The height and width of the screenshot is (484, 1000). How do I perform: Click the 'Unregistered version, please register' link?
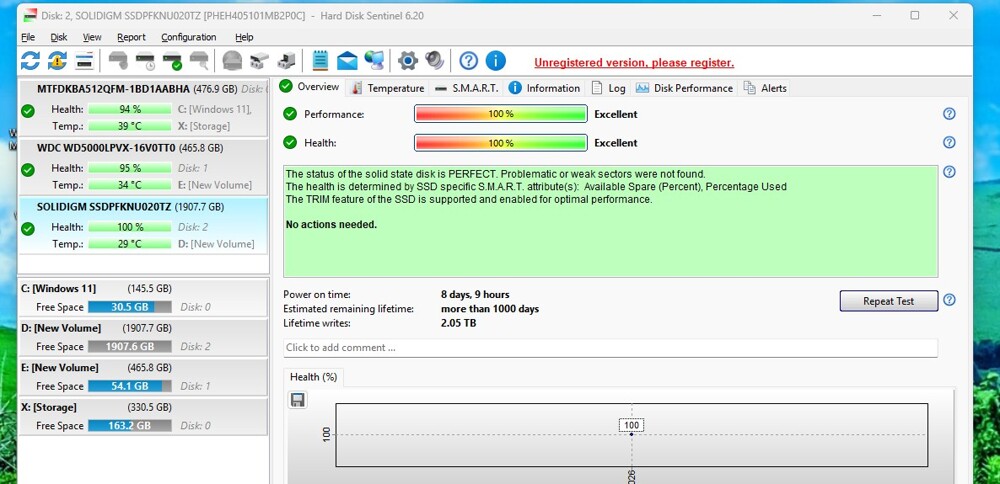pos(633,62)
